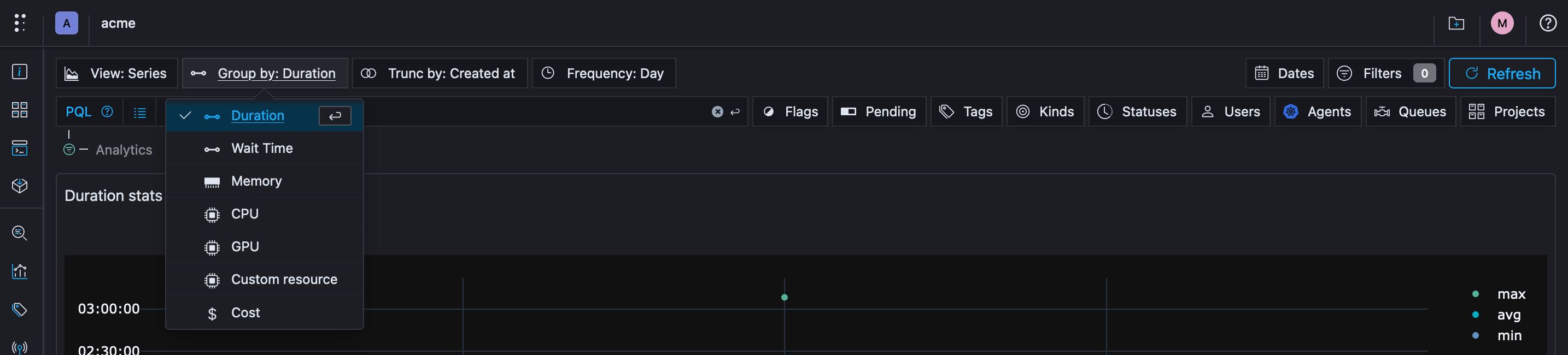Open the Flags filter

click(x=790, y=111)
